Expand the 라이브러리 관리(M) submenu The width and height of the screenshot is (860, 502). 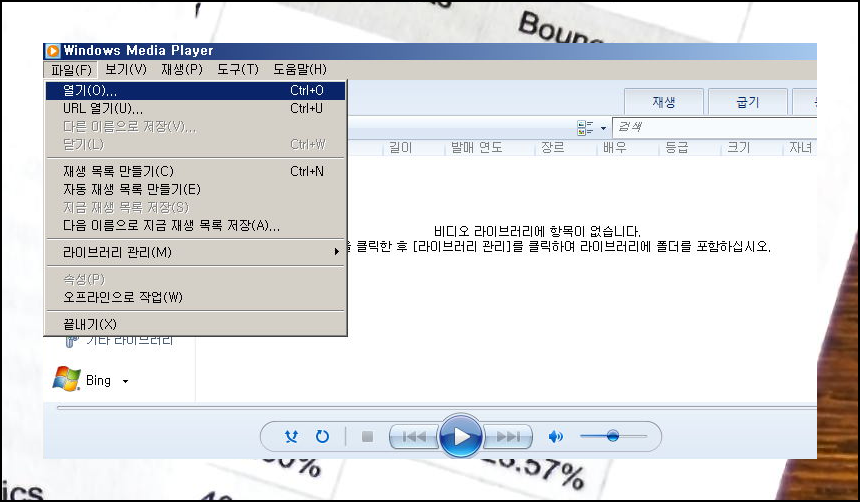coord(195,252)
